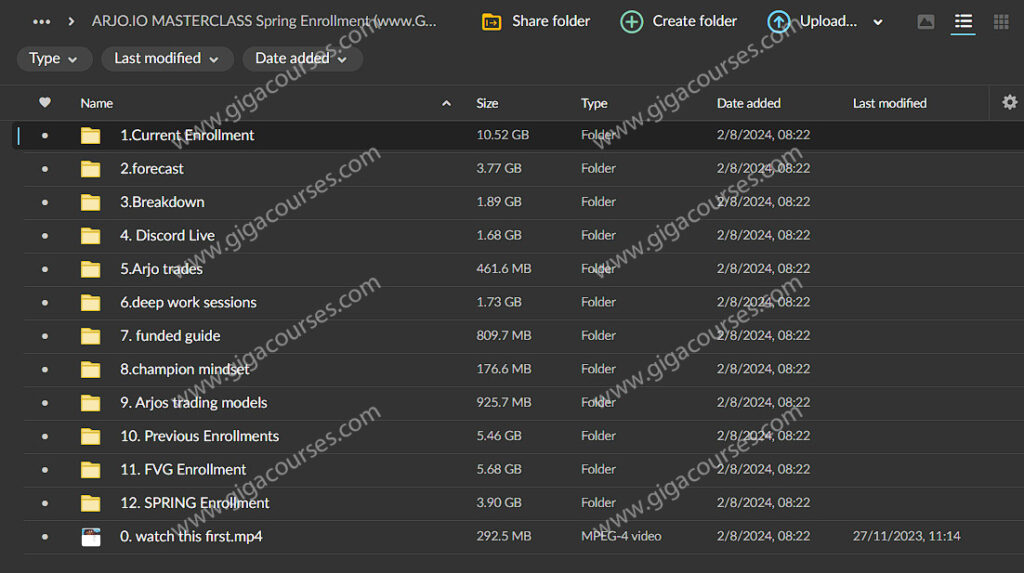Toggle favourite dot for 4. Discord Live

[x=44, y=235]
